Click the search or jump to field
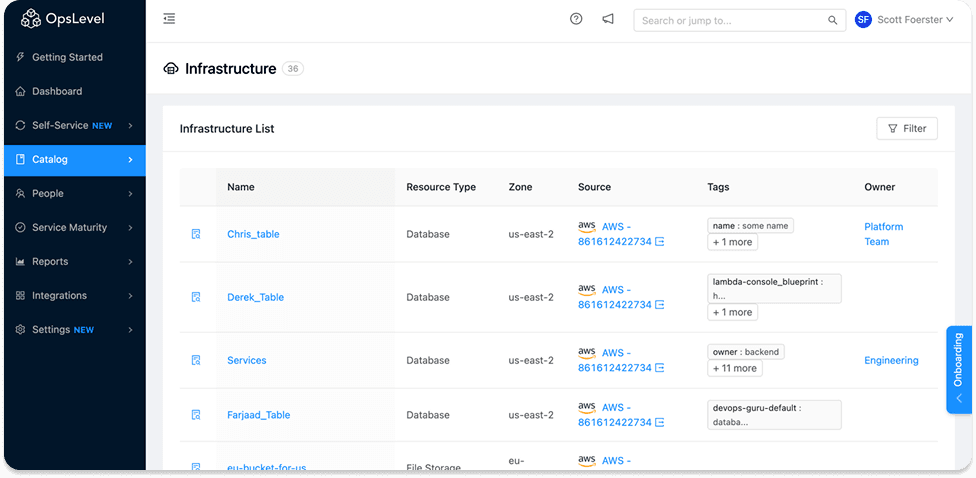Viewport: 976px width, 478px height. click(732, 20)
